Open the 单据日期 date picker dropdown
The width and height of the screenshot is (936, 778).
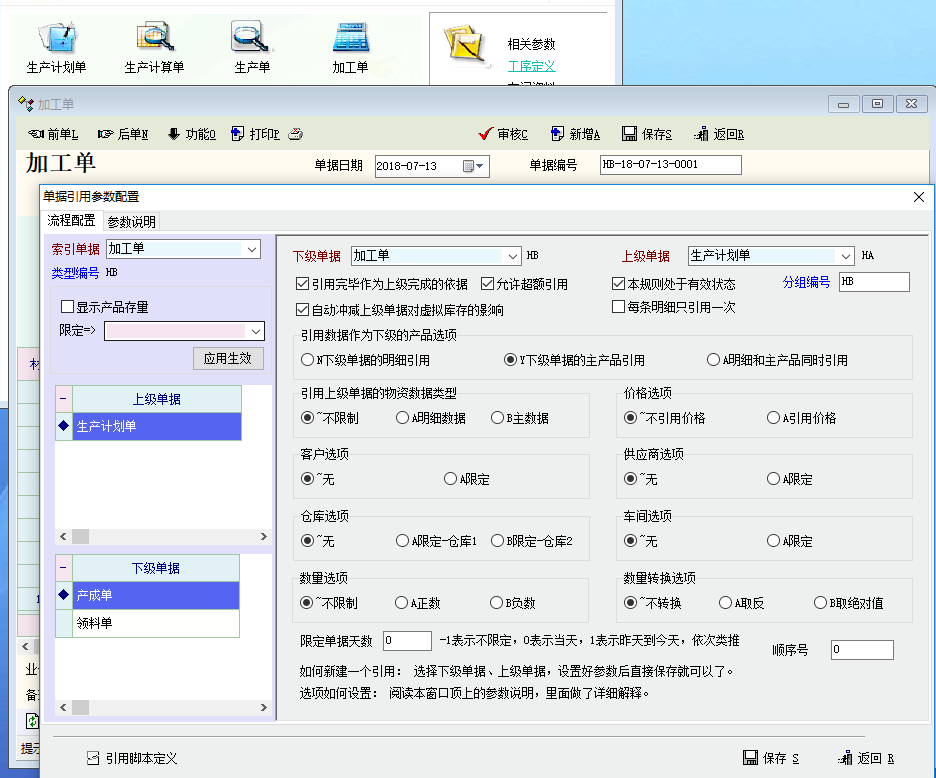point(479,166)
